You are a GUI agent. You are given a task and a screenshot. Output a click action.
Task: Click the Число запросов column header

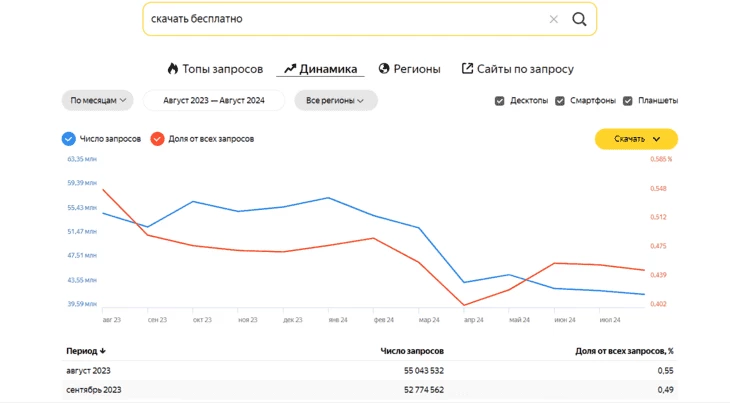(412, 351)
